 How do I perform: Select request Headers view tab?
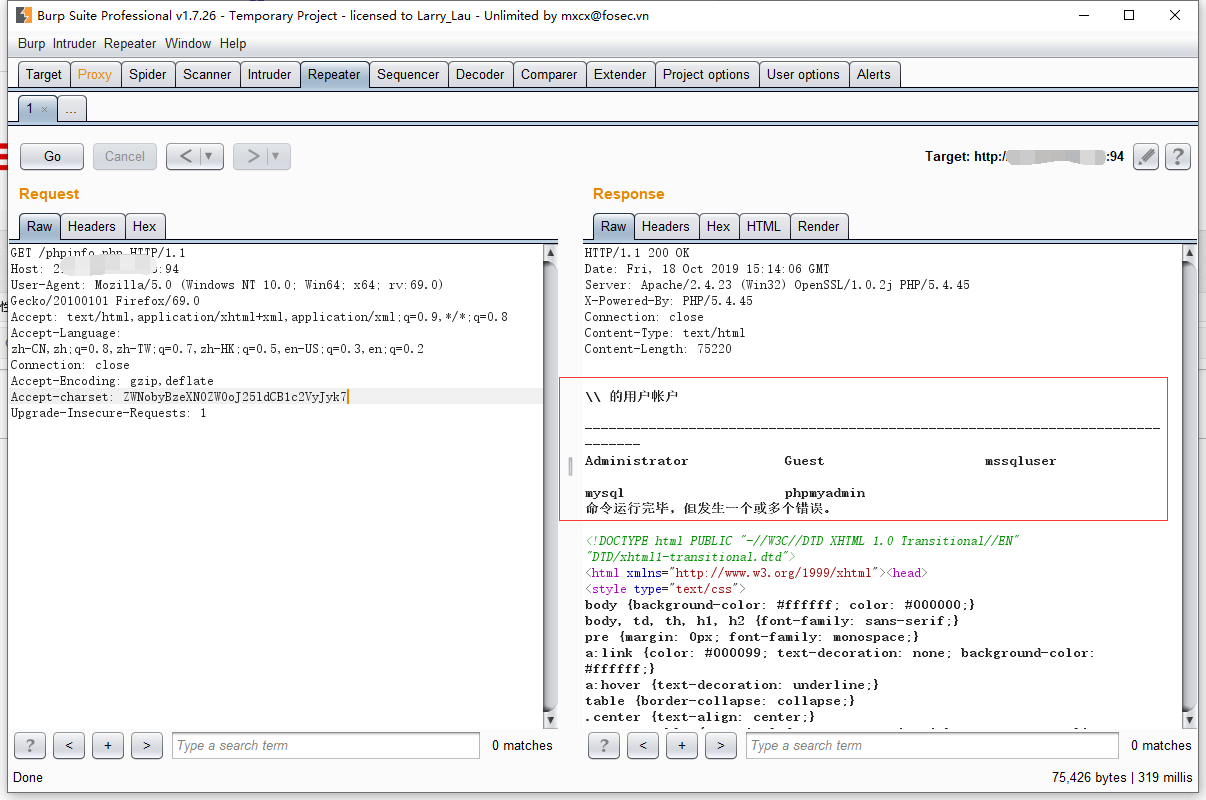(x=92, y=226)
